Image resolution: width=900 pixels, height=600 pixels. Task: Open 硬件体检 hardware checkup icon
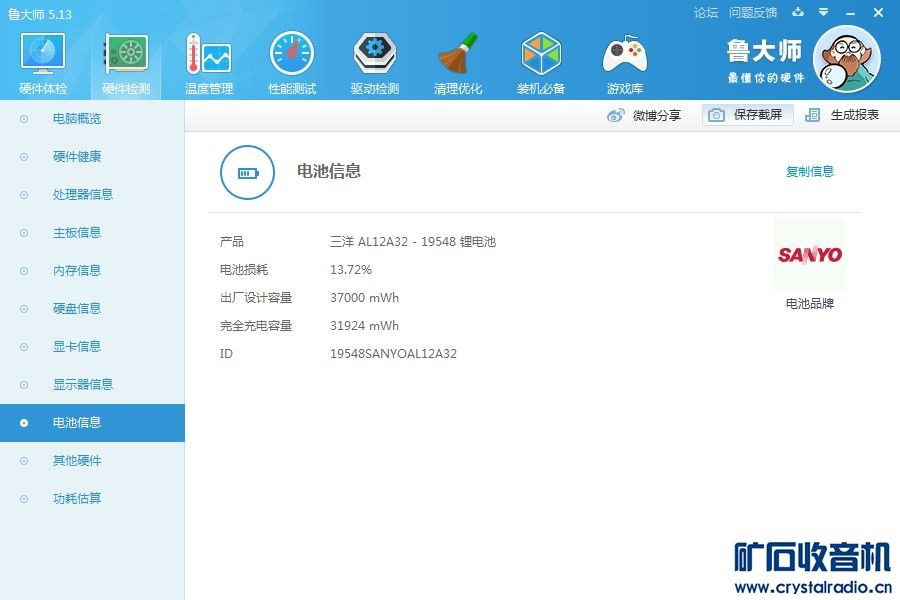pos(43,54)
